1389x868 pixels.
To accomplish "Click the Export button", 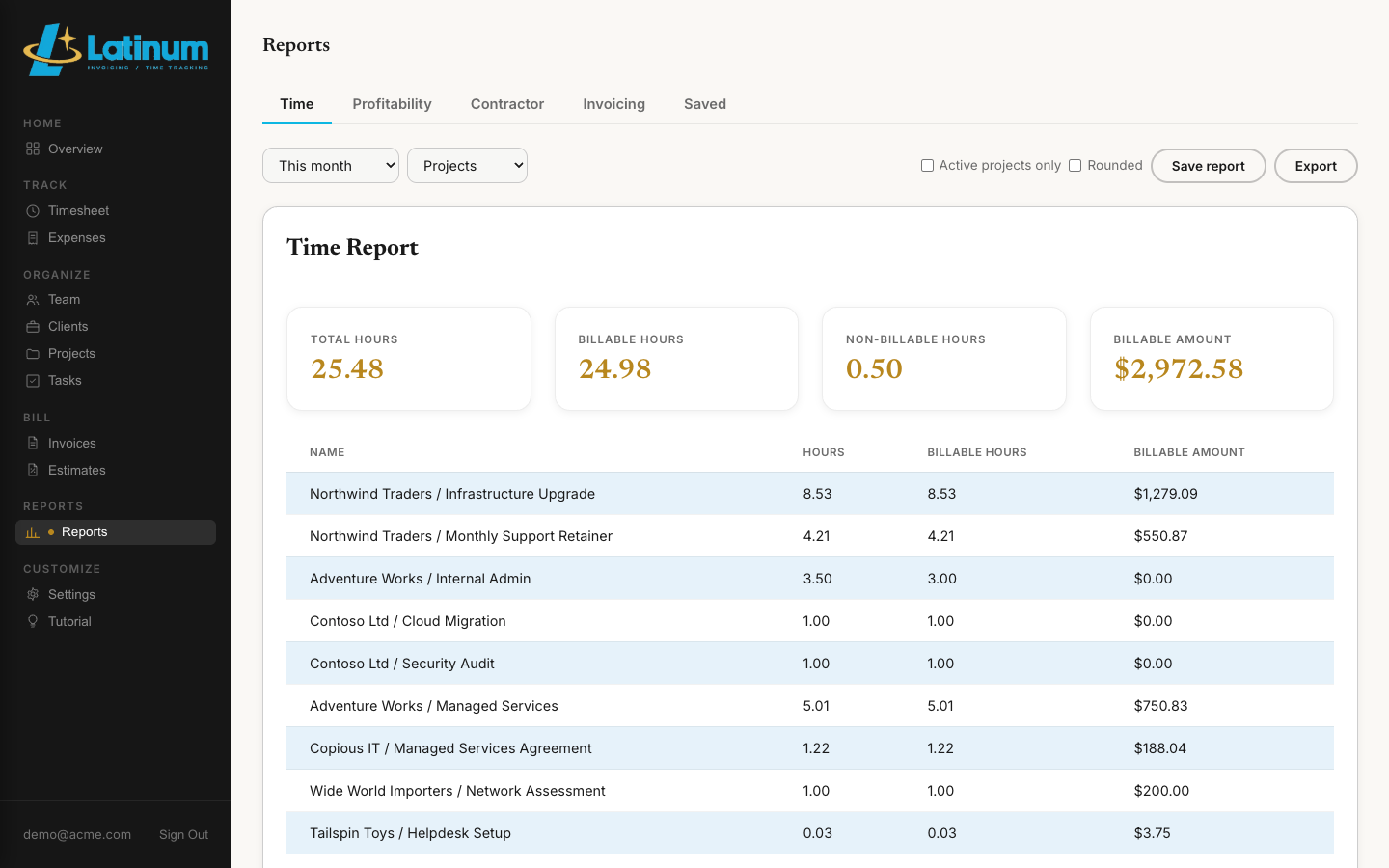I will [x=1316, y=166].
